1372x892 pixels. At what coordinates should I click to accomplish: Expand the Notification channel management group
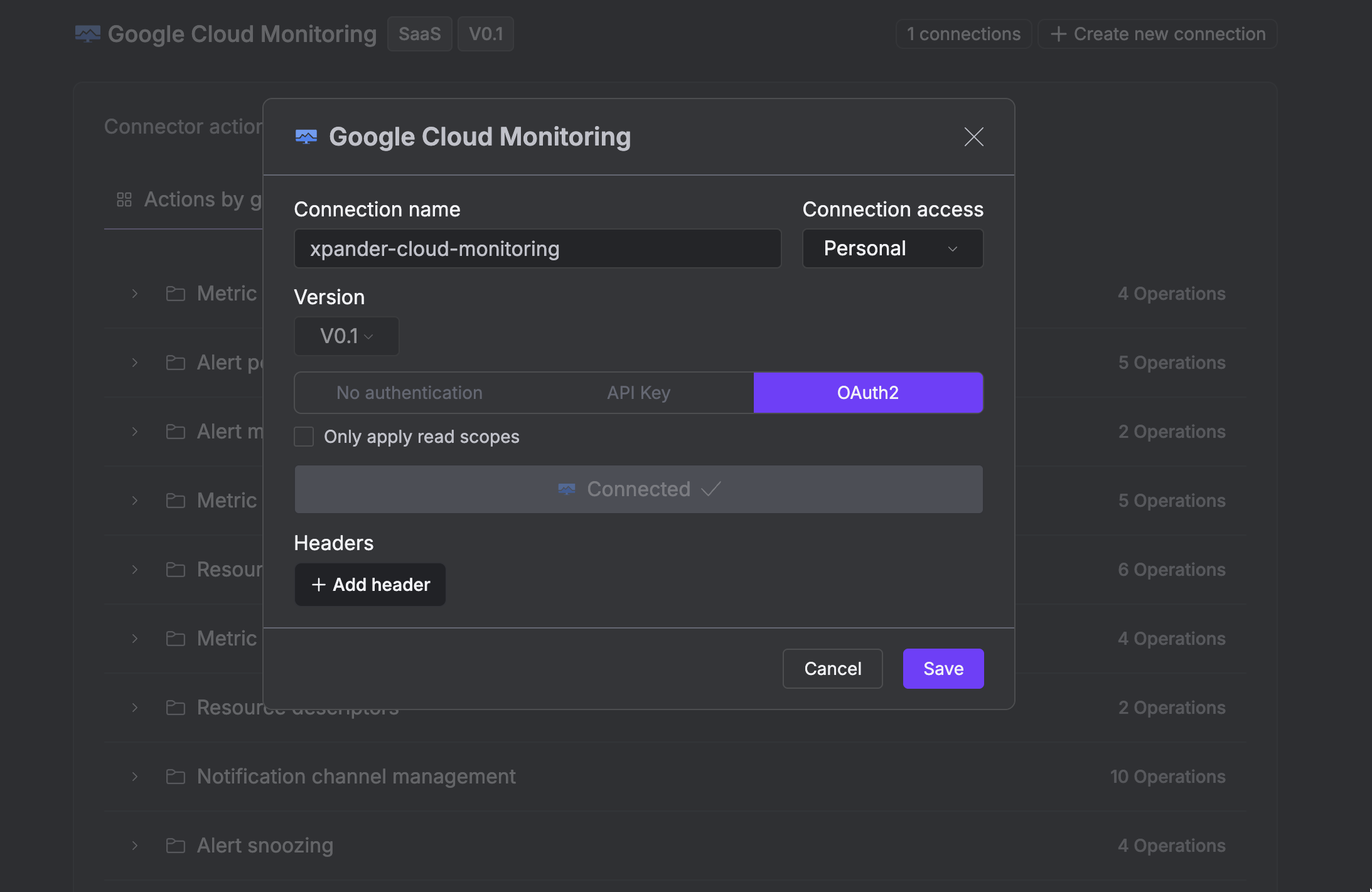(x=135, y=777)
